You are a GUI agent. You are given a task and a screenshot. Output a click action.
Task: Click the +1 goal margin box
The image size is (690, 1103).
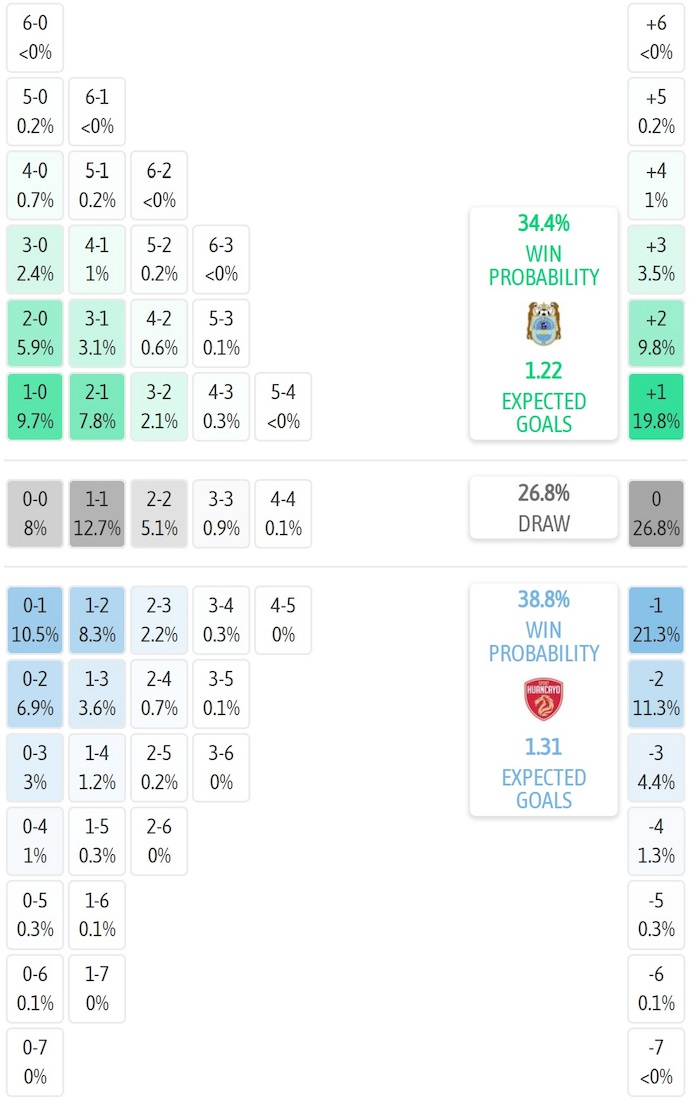[x=656, y=407]
